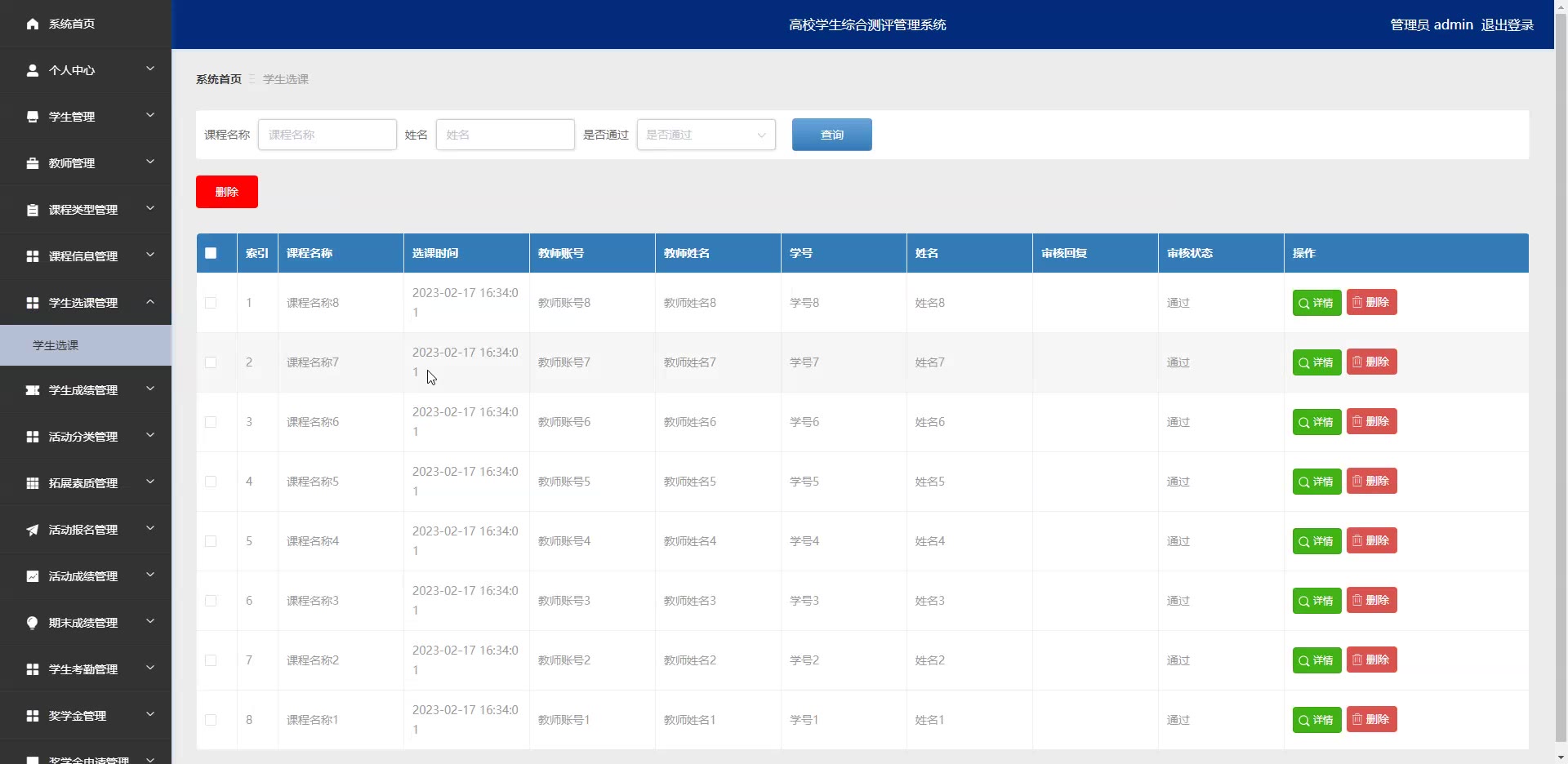Image resolution: width=1568 pixels, height=764 pixels.
Task: View 详情 for 课程名称3 row
Action: (1316, 601)
